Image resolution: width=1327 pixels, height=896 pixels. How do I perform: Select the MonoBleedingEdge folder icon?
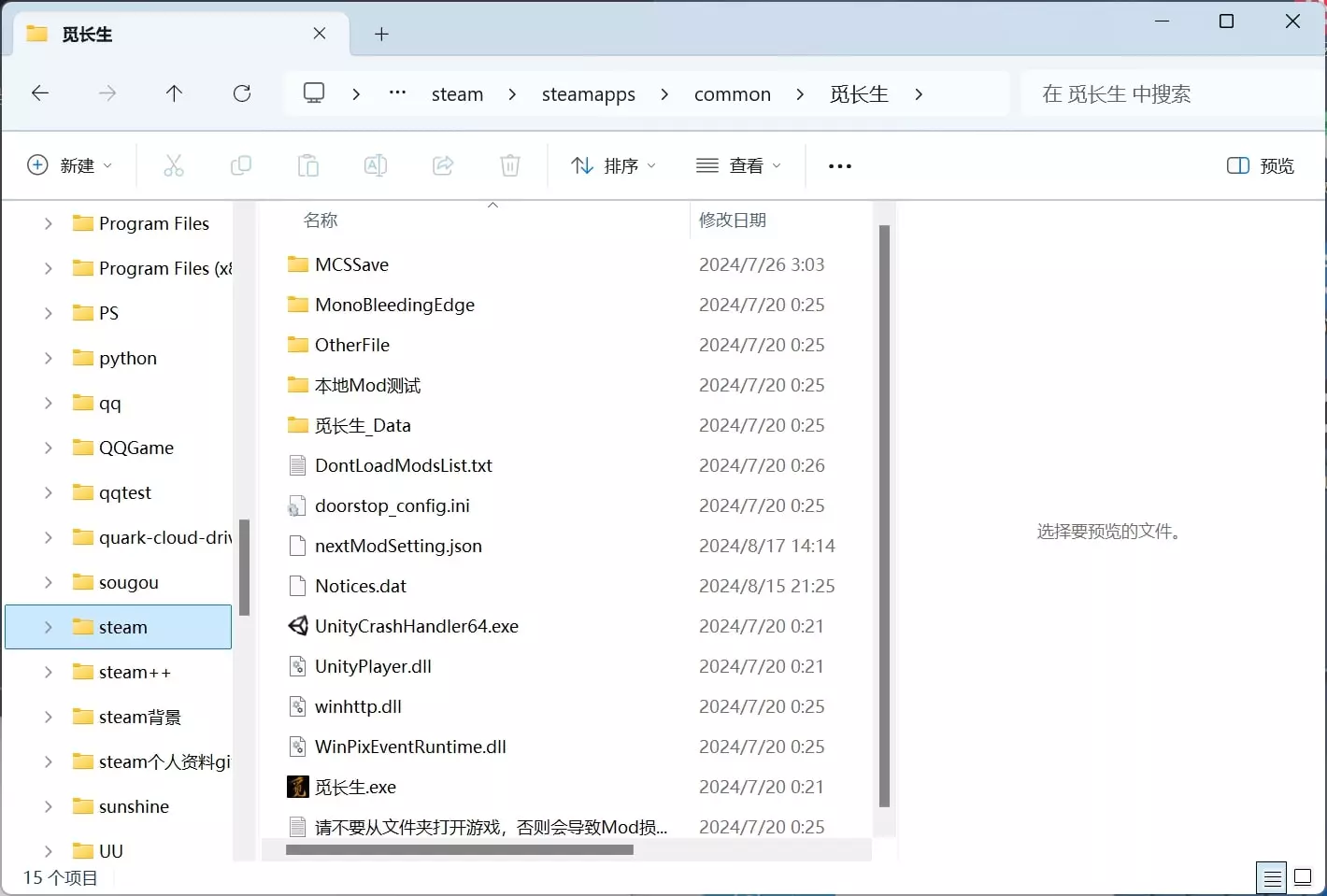tap(298, 305)
